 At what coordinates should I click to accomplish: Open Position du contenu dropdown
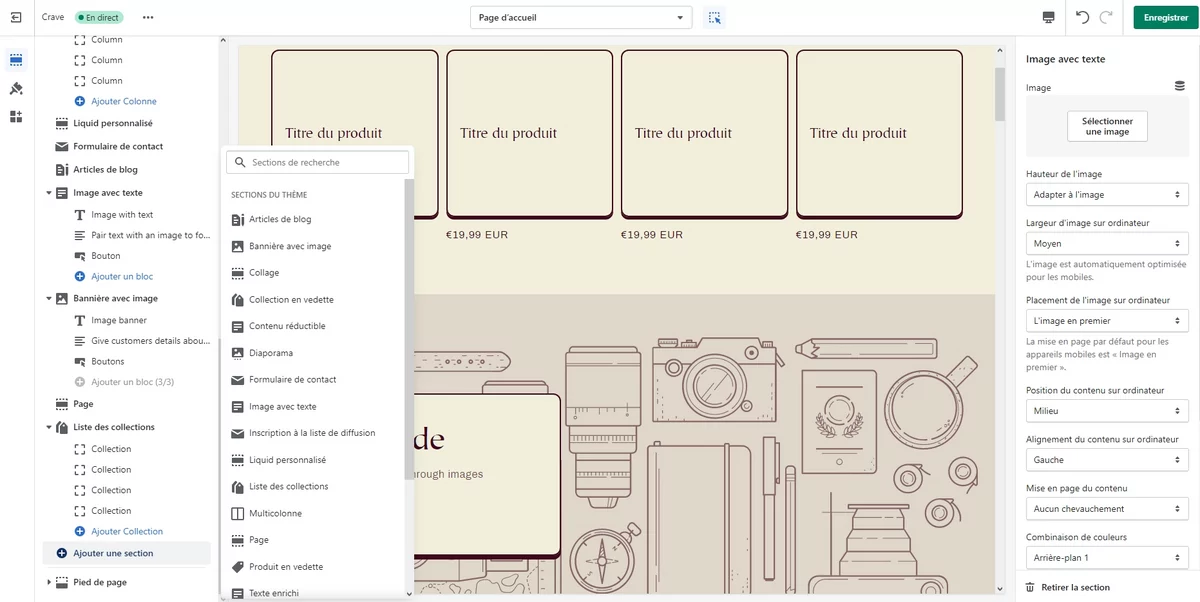click(1107, 411)
